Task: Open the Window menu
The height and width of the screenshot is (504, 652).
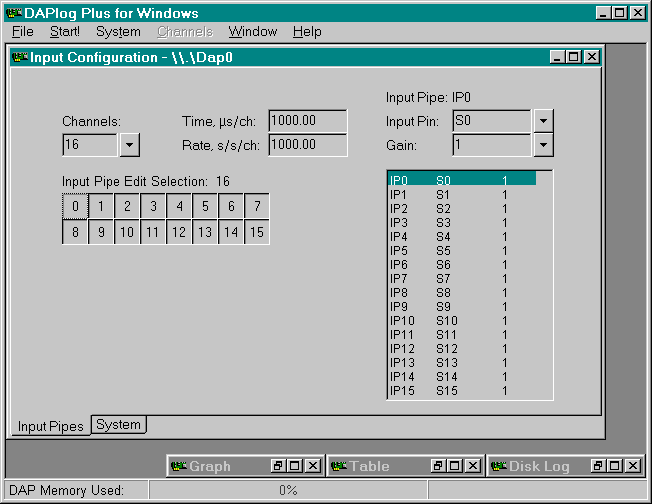Action: [x=253, y=32]
